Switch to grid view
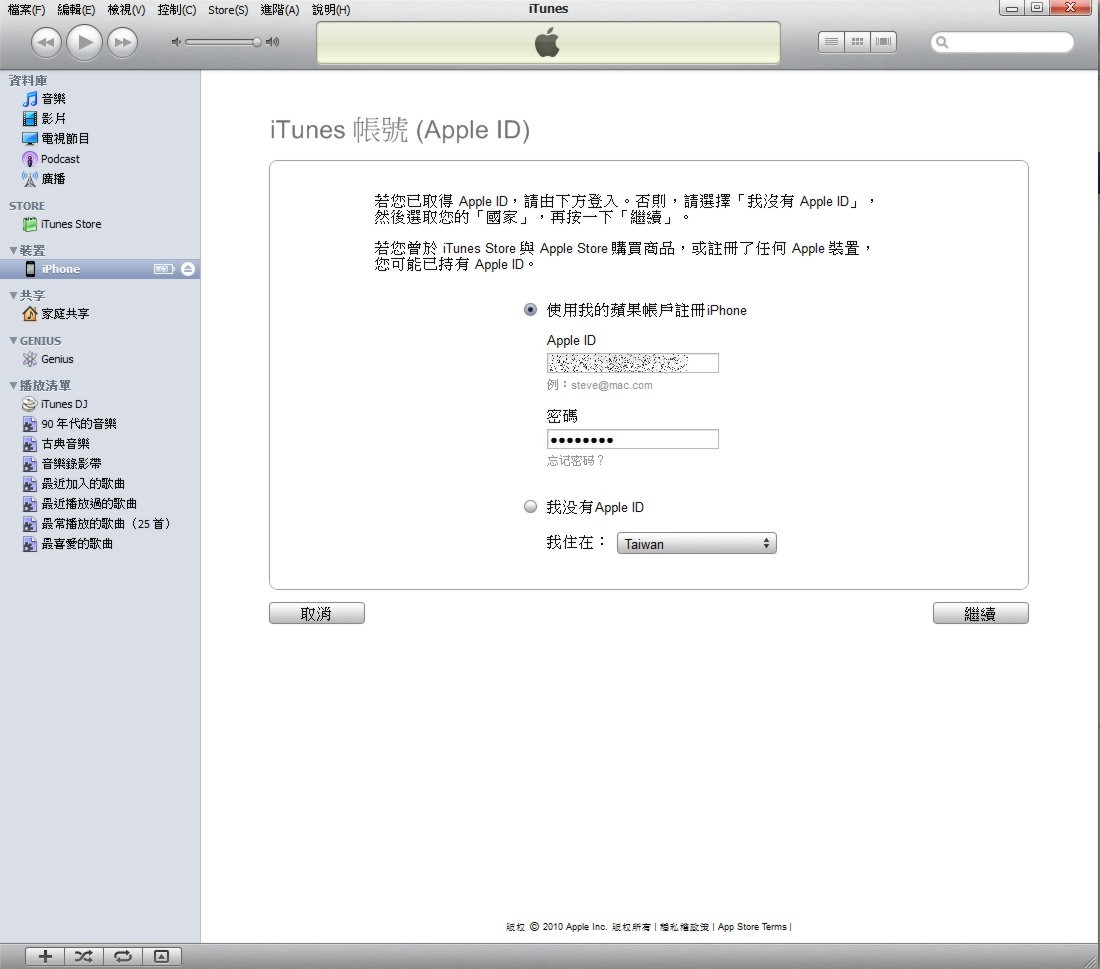 pyautogui.click(x=857, y=42)
